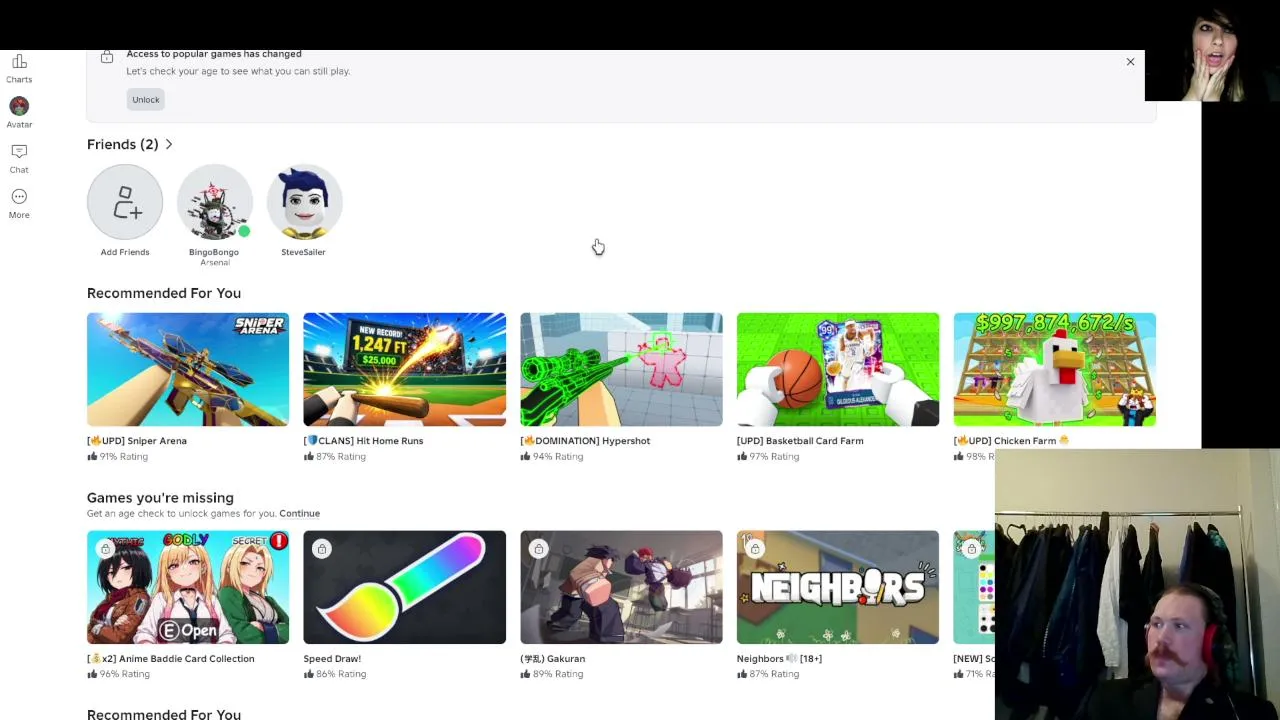Screen dimensions: 1280x720
Task: Click the '[DOMINATION] Hypershot' game title
Action: (x=585, y=441)
